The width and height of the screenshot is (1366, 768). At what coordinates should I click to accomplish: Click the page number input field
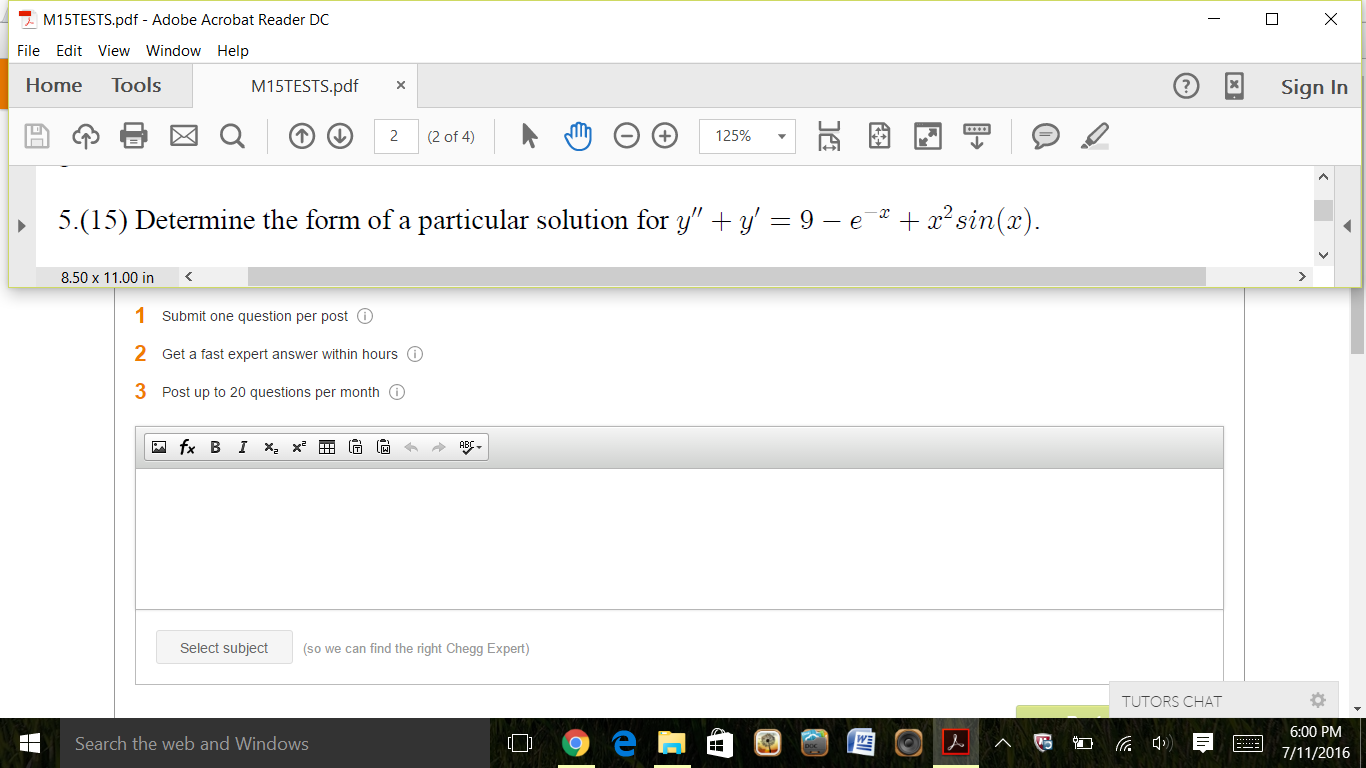point(395,136)
